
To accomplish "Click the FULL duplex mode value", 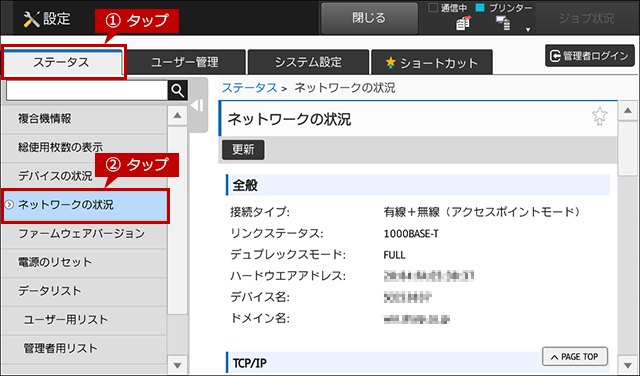I will click(x=394, y=255).
